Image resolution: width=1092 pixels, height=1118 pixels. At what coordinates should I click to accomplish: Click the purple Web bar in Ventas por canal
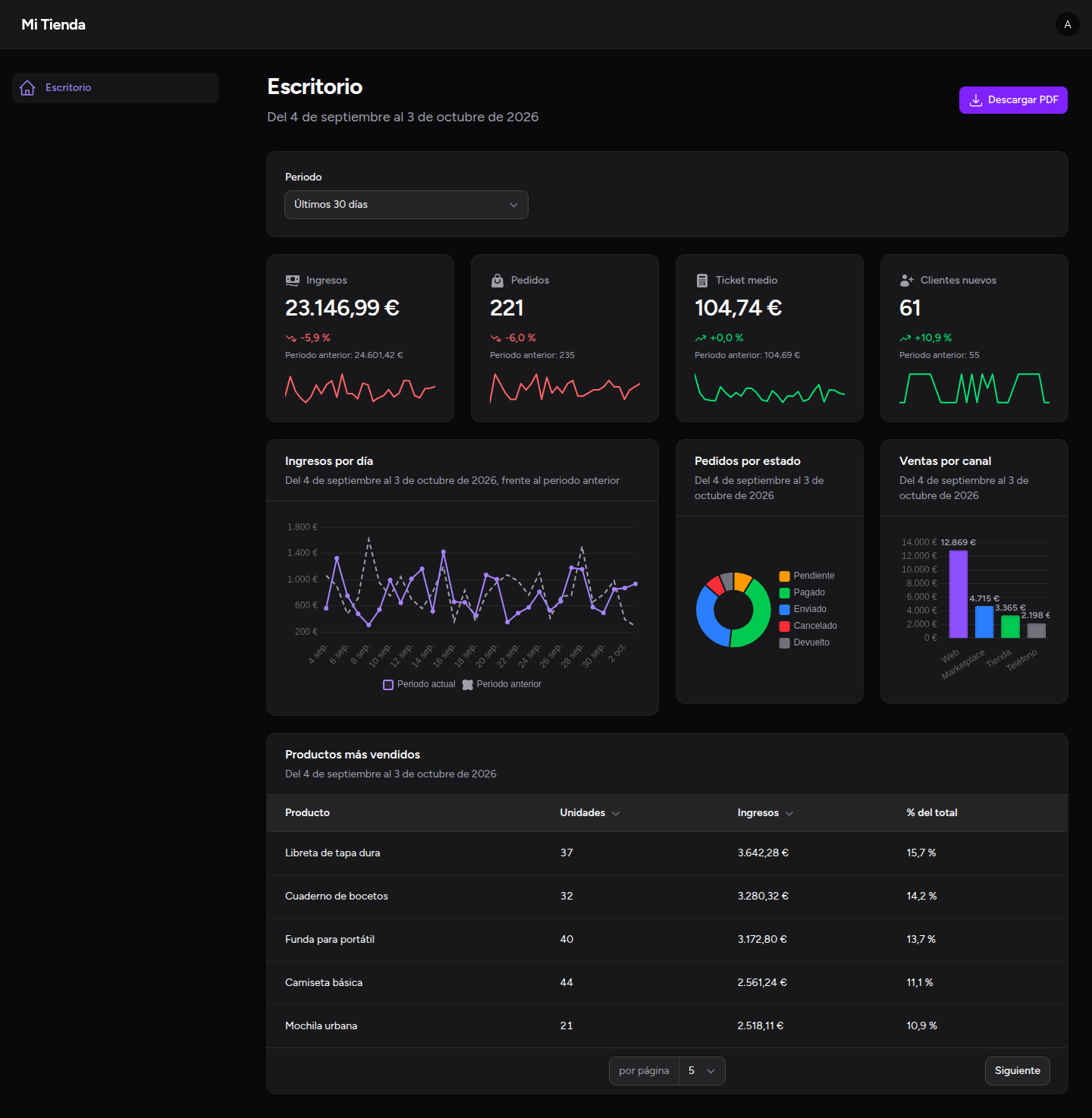coord(959,594)
